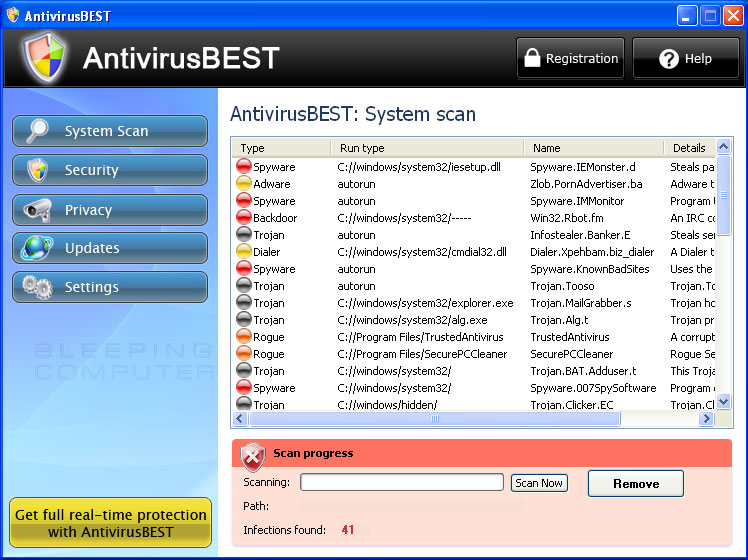The width and height of the screenshot is (748, 560).
Task: Click the camera icon beside Privacy
Action: coord(38,210)
